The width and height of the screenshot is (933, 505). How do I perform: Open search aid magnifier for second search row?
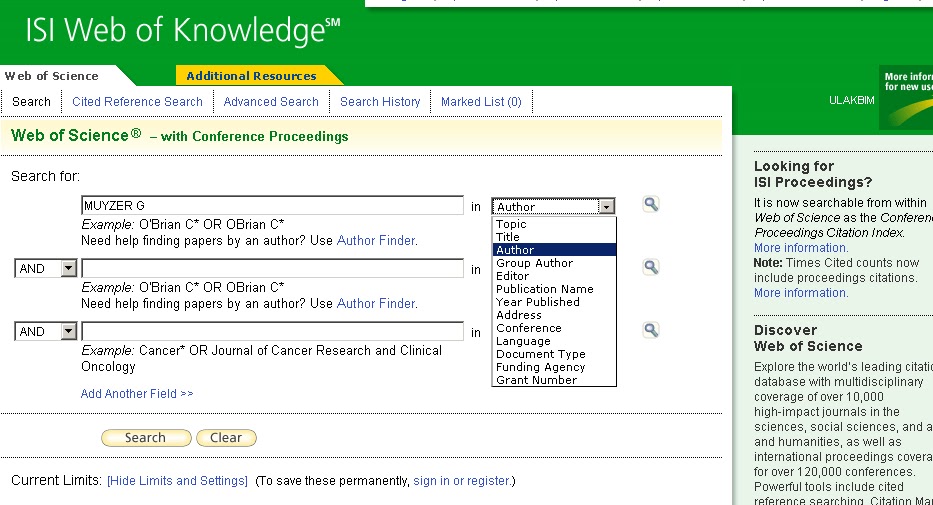[651, 267]
